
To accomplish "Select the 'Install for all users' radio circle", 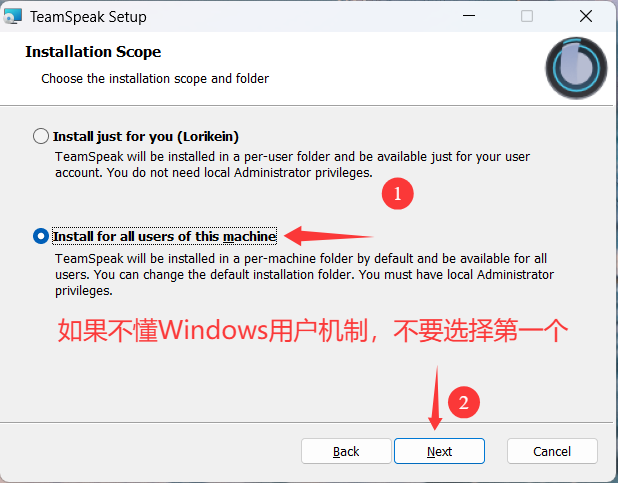I will [40, 236].
